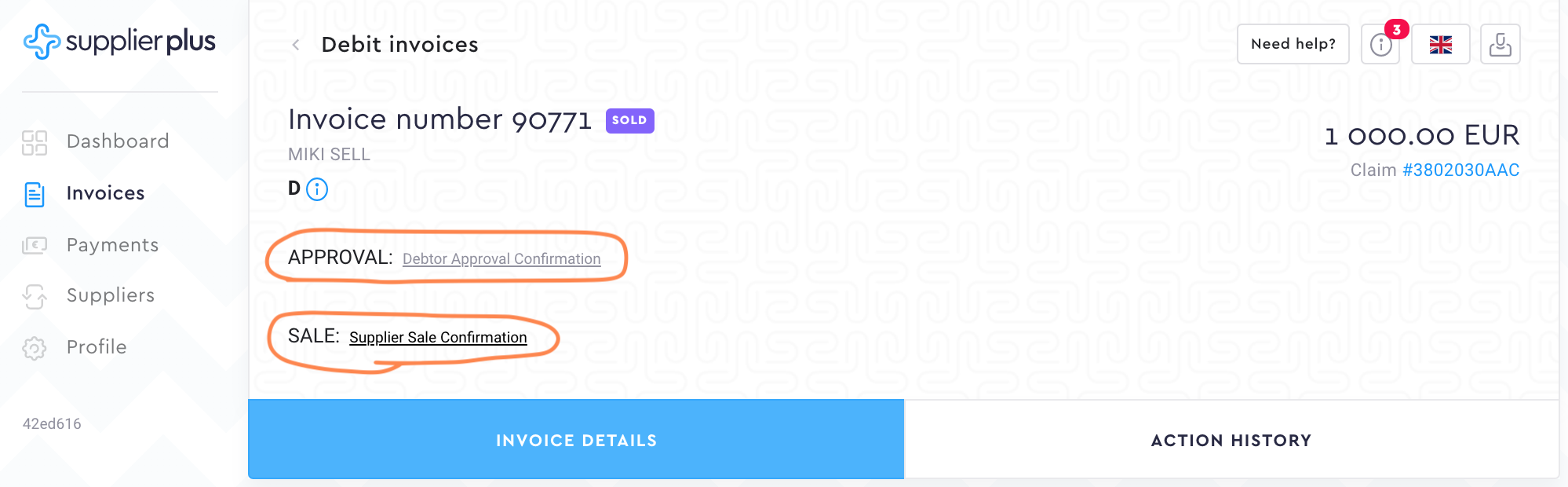Open the UK flag language selector

(1440, 45)
